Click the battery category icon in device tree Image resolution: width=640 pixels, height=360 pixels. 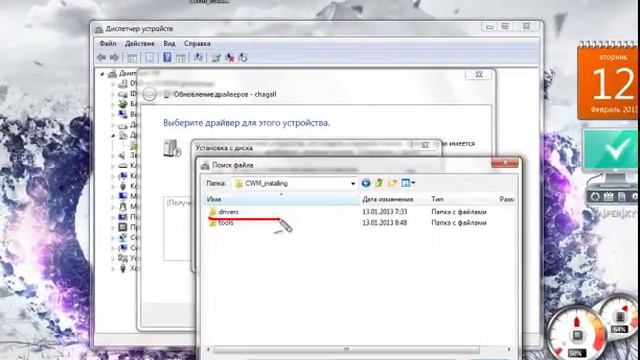click(122, 104)
